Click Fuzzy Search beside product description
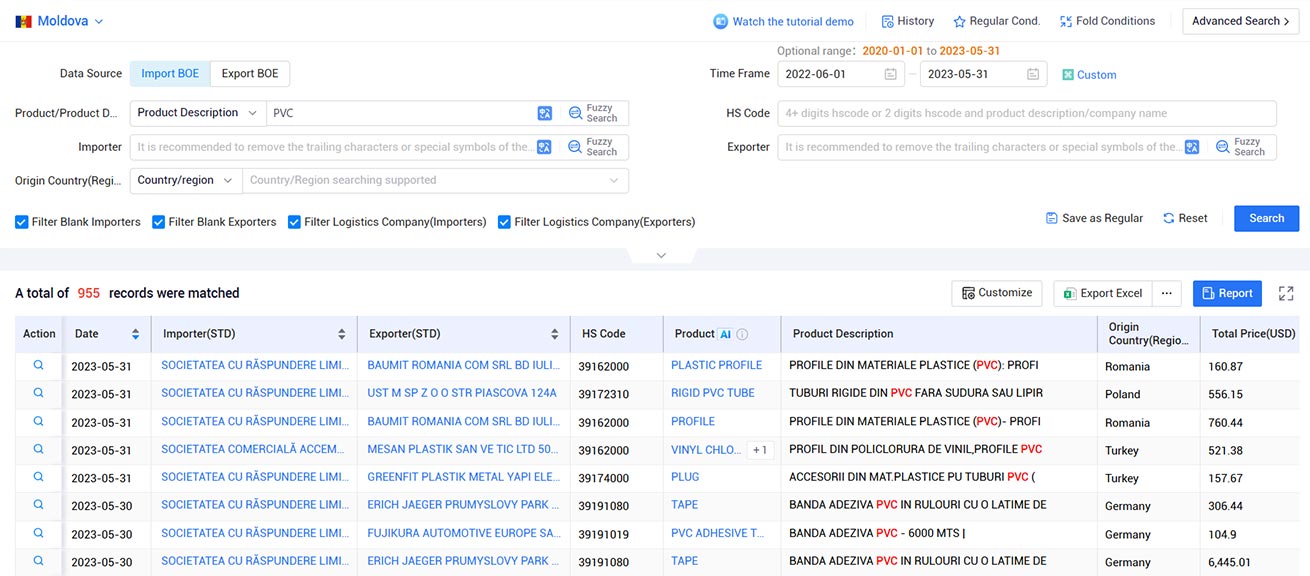Viewport: 1310px width, 576px height. coord(593,113)
